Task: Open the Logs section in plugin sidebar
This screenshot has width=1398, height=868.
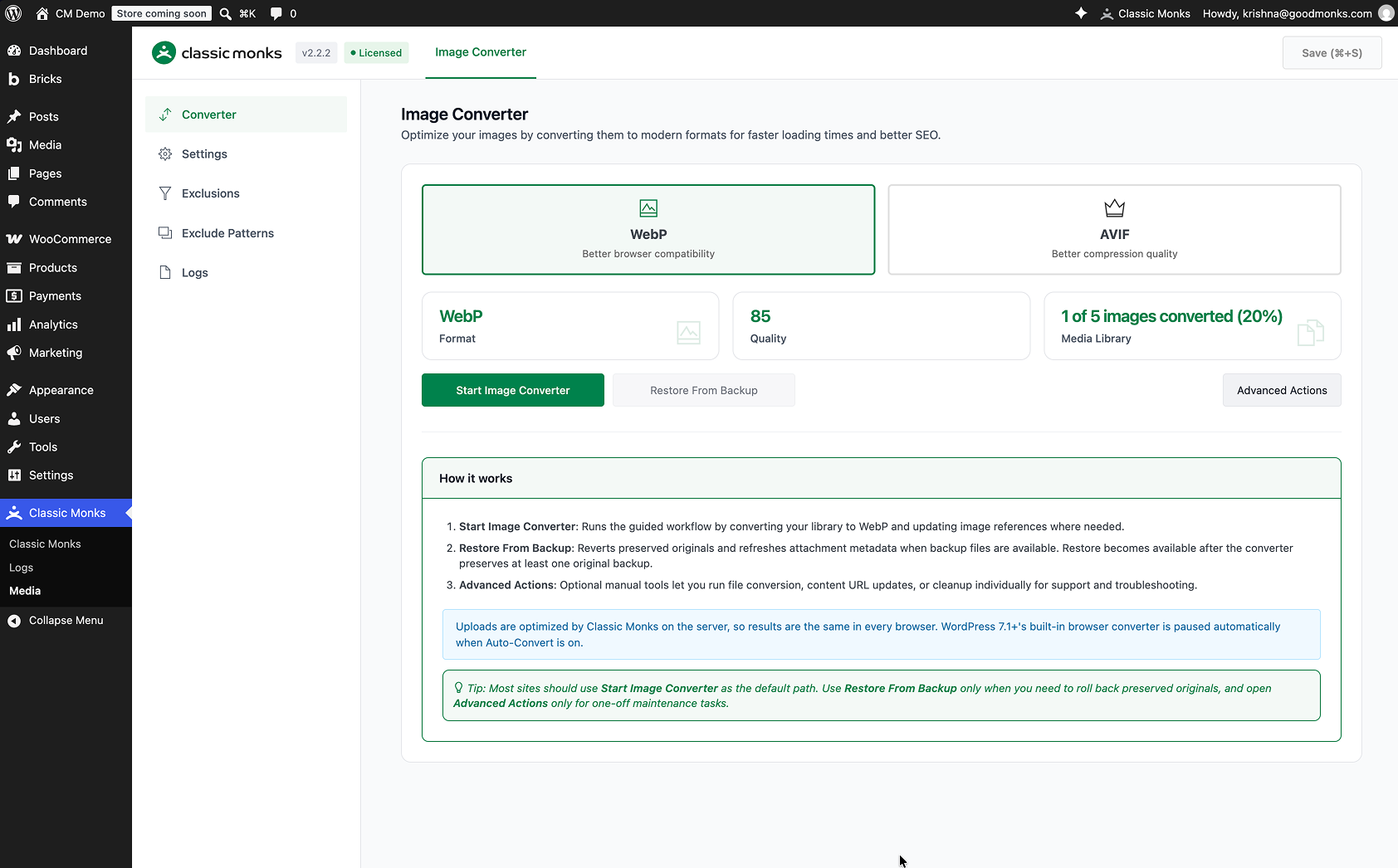Action: pos(246,272)
